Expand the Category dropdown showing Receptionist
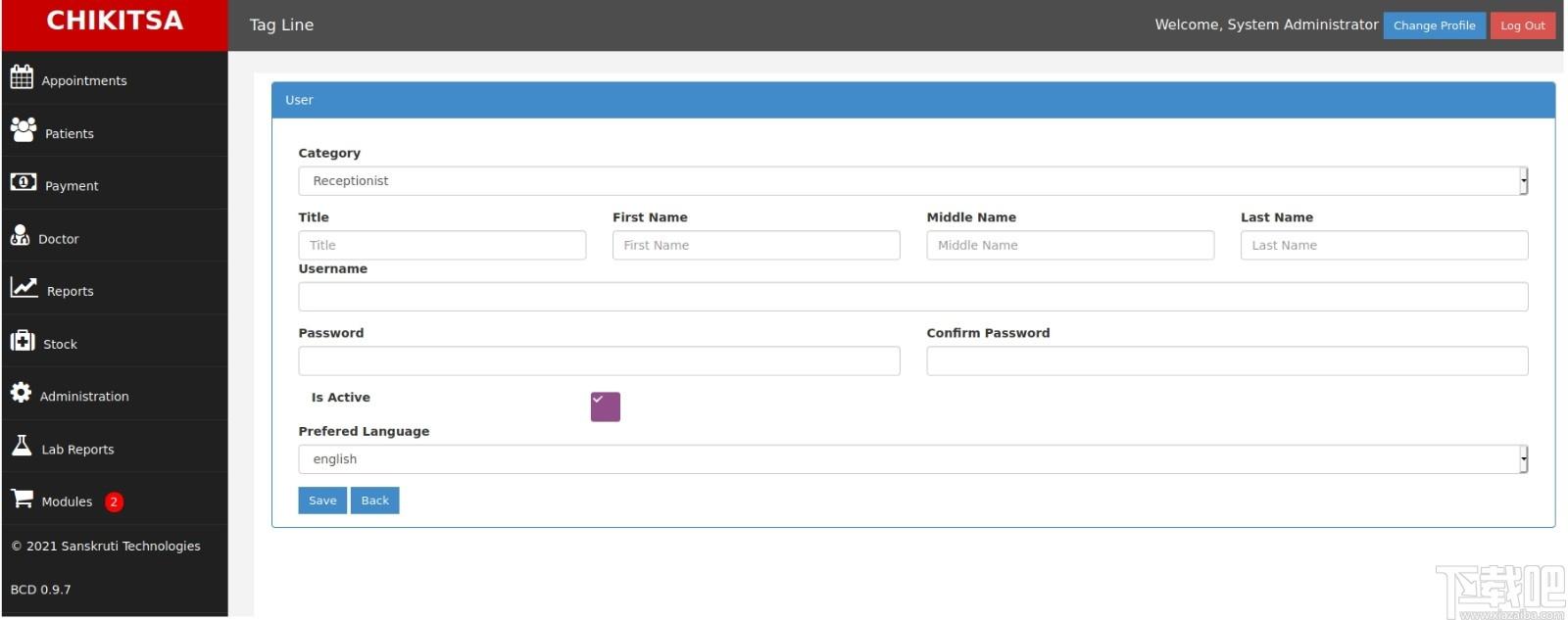 (912, 181)
